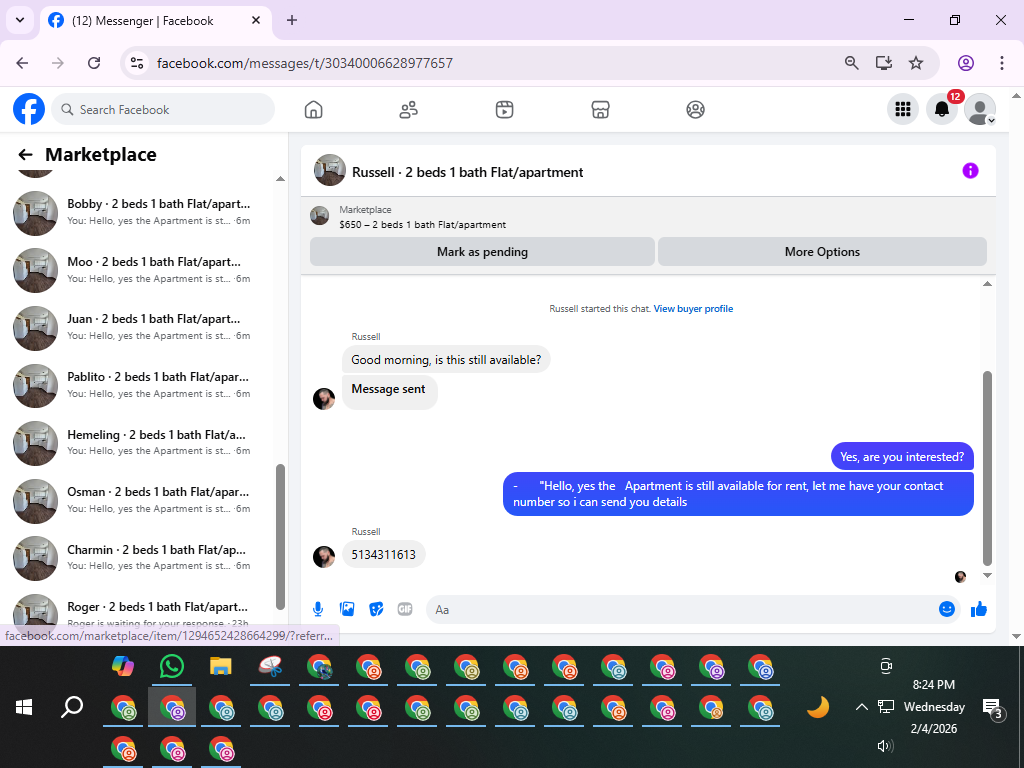Screen dimensions: 1024x768
Task: Open Hemeling's conversation
Action: (x=140, y=443)
